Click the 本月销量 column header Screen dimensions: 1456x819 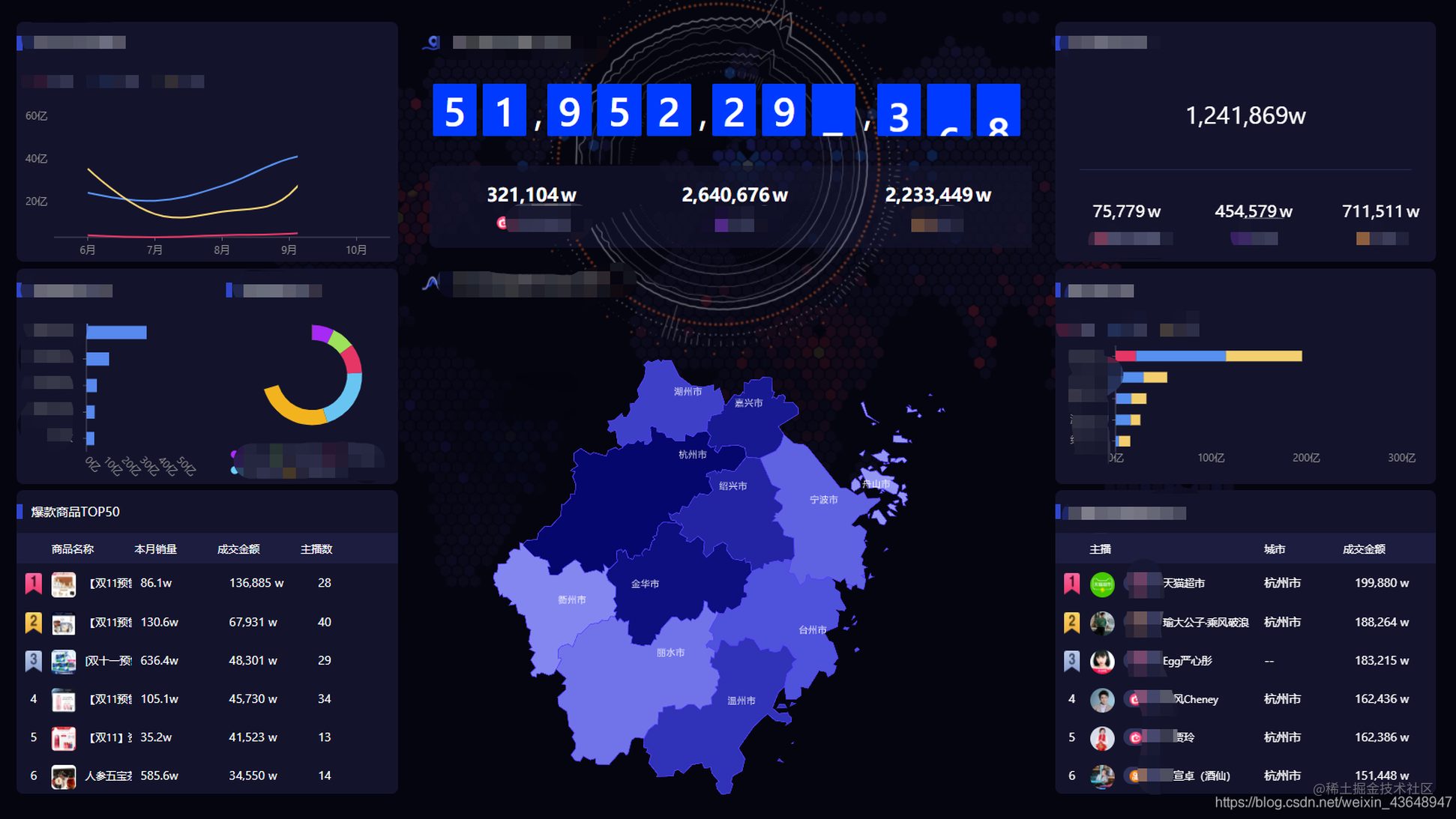pyautogui.click(x=155, y=549)
